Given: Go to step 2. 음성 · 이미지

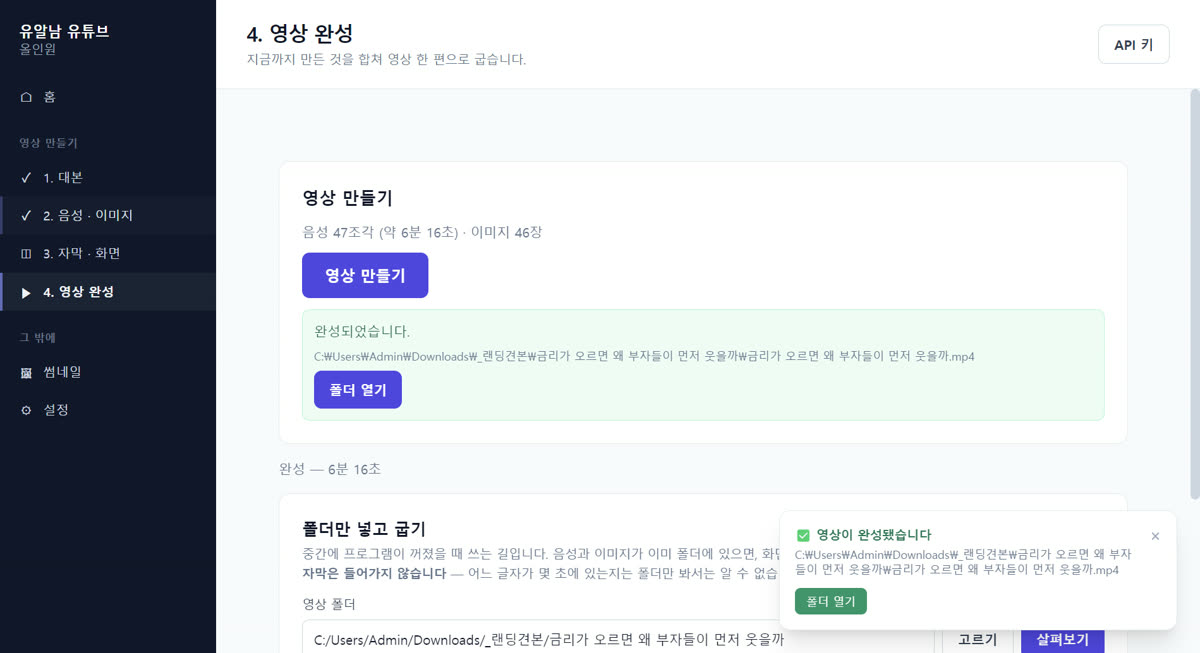Looking at the screenshot, I should [x=108, y=215].
